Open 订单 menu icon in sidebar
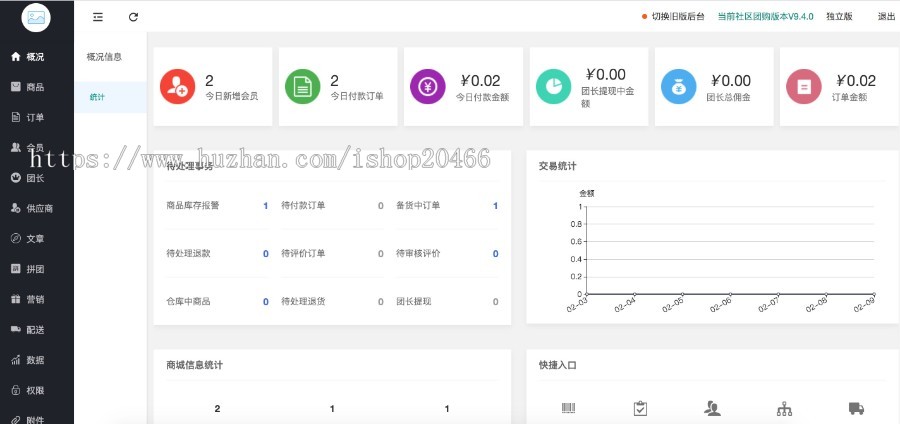Image resolution: width=900 pixels, height=424 pixels. 15,117
